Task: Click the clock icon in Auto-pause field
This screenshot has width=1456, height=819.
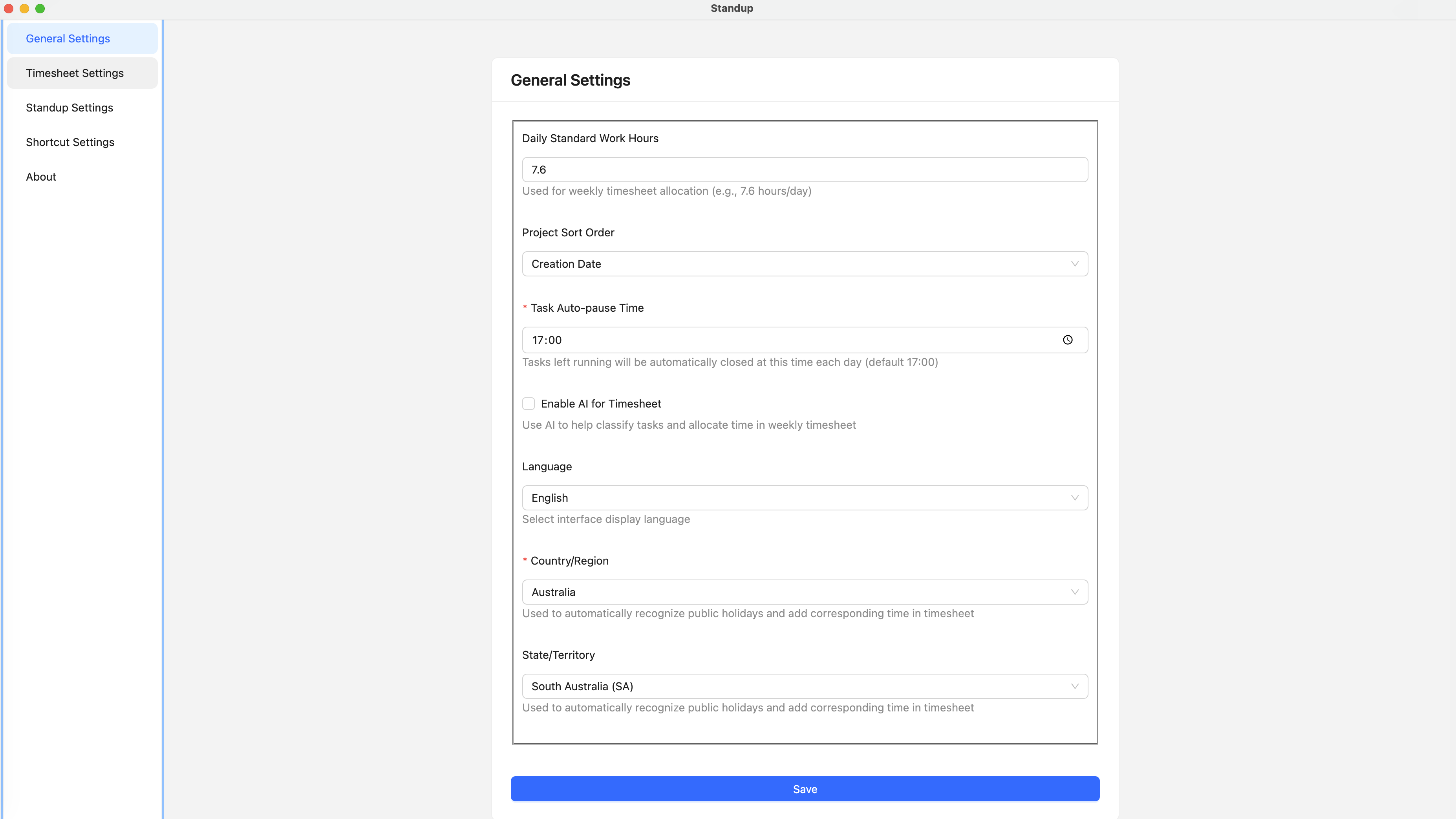Action: coord(1067,340)
